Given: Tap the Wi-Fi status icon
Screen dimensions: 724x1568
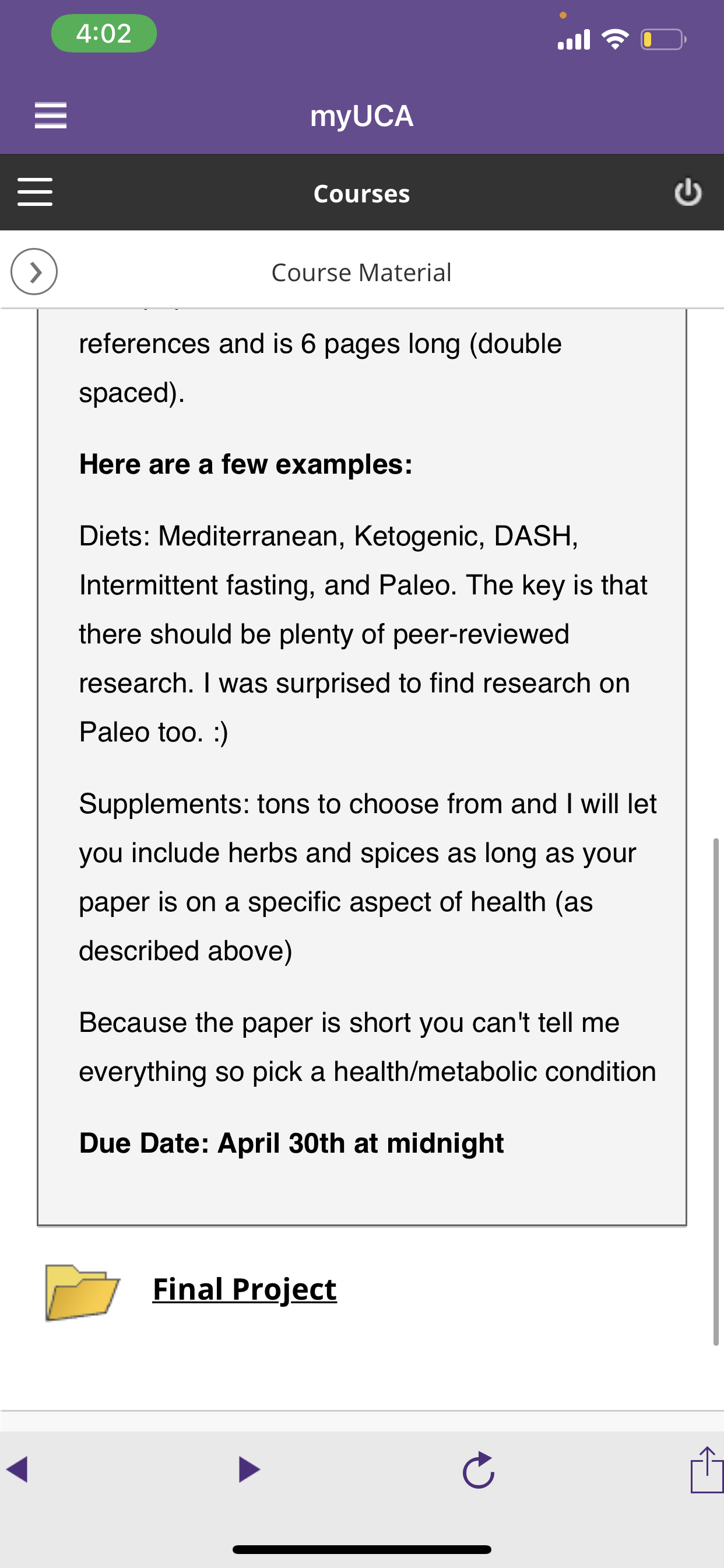Looking at the screenshot, I should pos(615,40).
